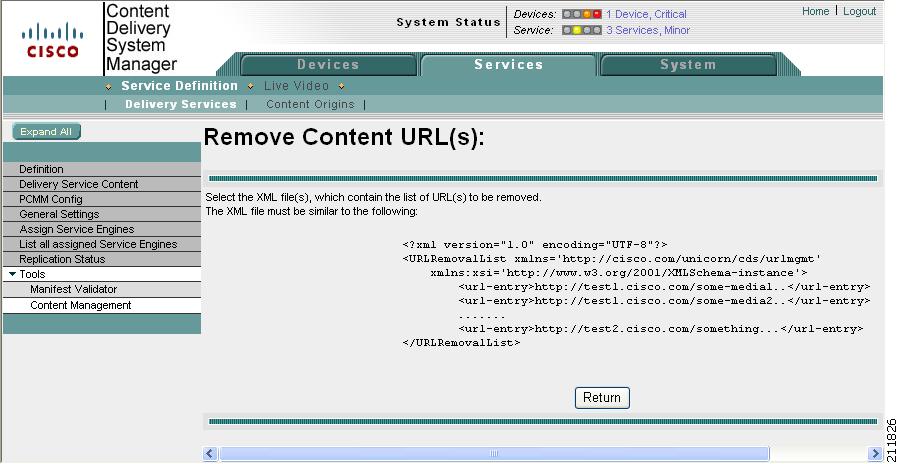This screenshot has height=464, width=899.
Task: Open the '1 Device, Critical' alert link
Action: coord(646,14)
